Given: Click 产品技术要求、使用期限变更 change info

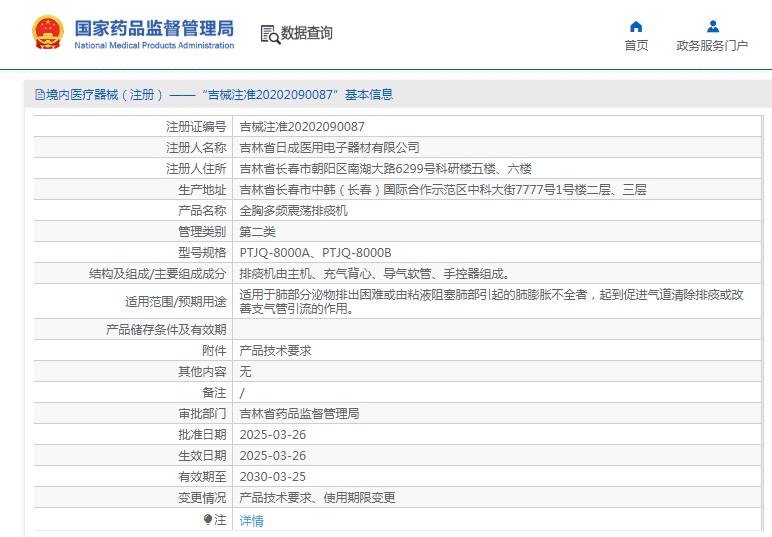Looking at the screenshot, I should pos(317,498).
